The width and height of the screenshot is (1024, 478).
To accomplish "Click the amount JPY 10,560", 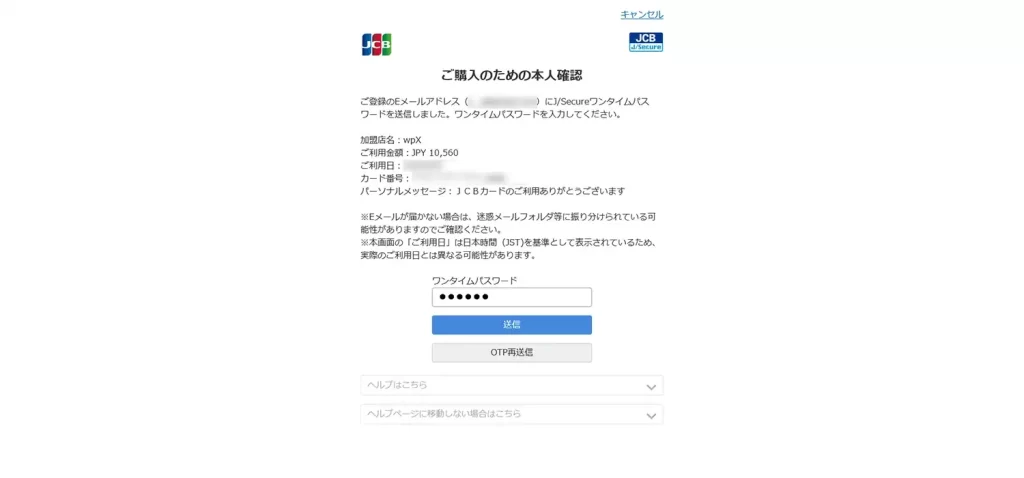I will [436, 153].
